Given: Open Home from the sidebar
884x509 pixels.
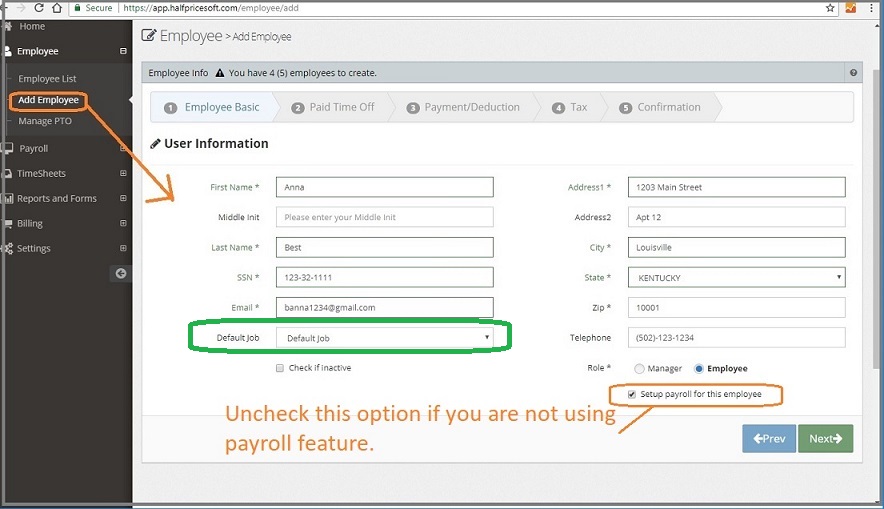Looking at the screenshot, I should (x=32, y=26).
